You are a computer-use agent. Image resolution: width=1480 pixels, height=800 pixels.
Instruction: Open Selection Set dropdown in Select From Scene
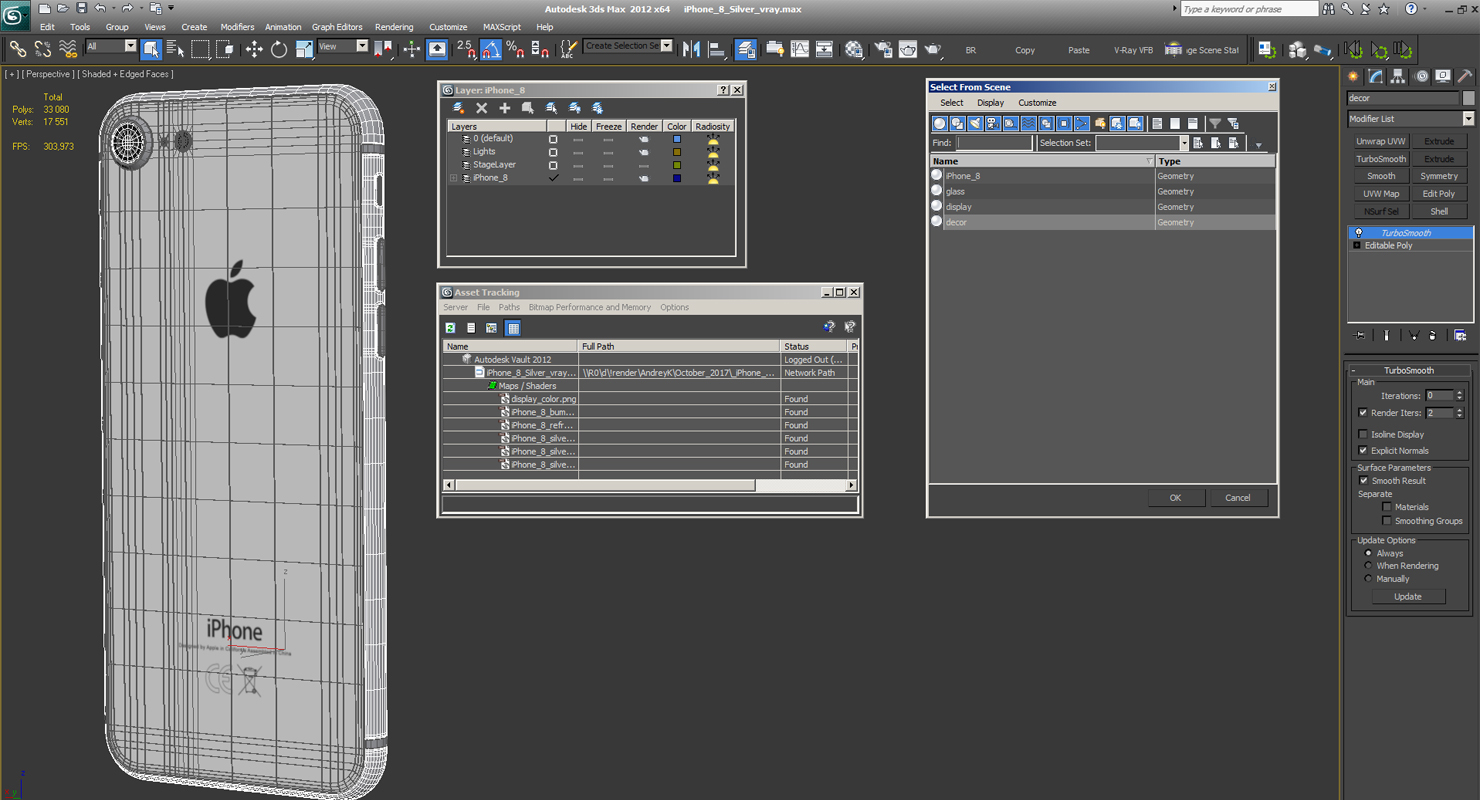[1184, 143]
